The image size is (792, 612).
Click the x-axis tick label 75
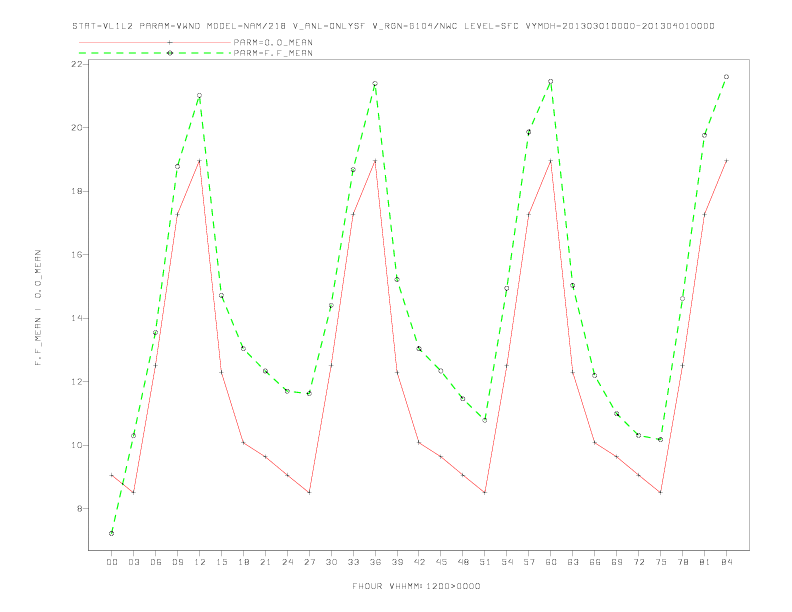[660, 562]
